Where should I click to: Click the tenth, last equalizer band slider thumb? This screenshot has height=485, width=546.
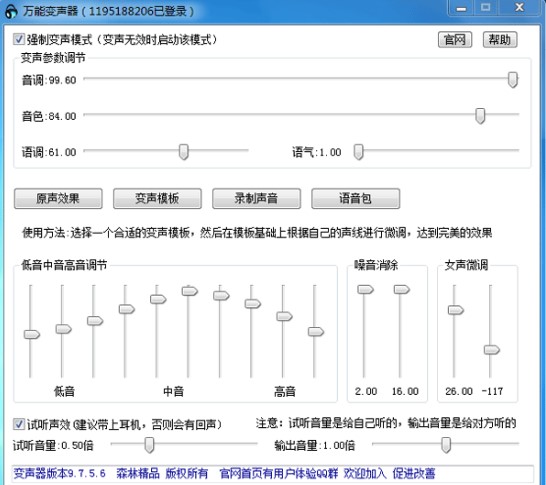point(316,331)
